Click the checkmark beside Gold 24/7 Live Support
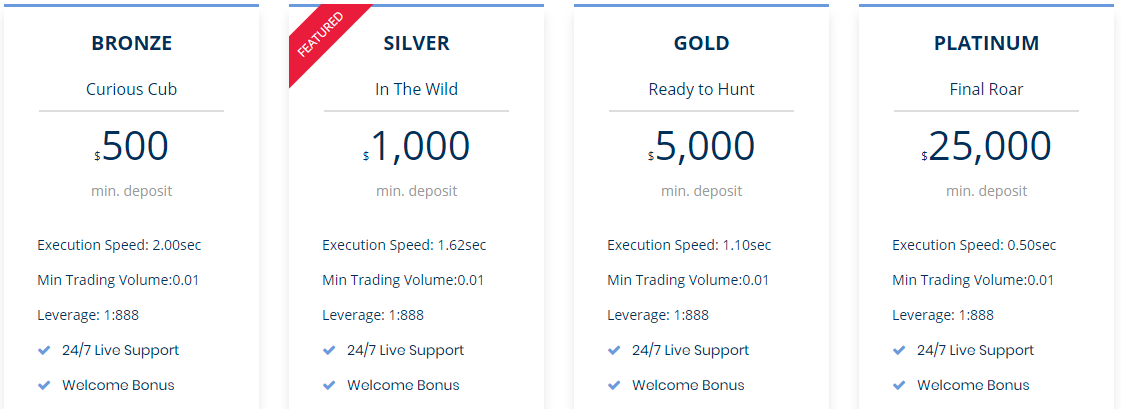The image size is (1121, 409). click(614, 350)
